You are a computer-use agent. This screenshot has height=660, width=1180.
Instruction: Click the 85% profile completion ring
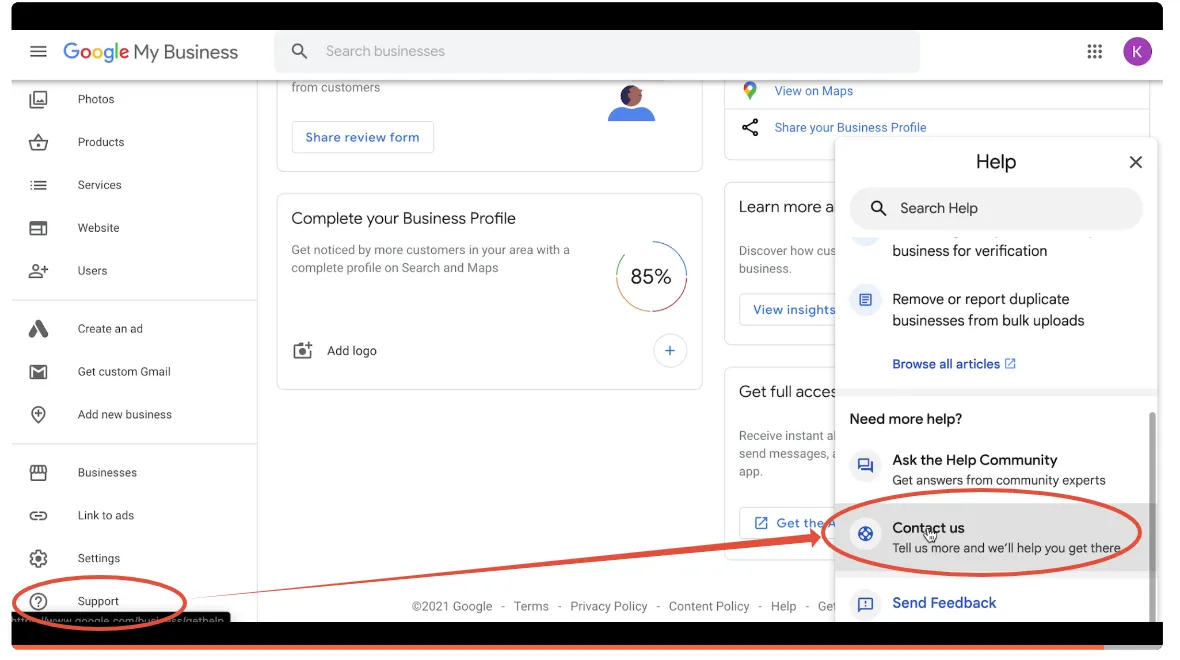(x=651, y=277)
